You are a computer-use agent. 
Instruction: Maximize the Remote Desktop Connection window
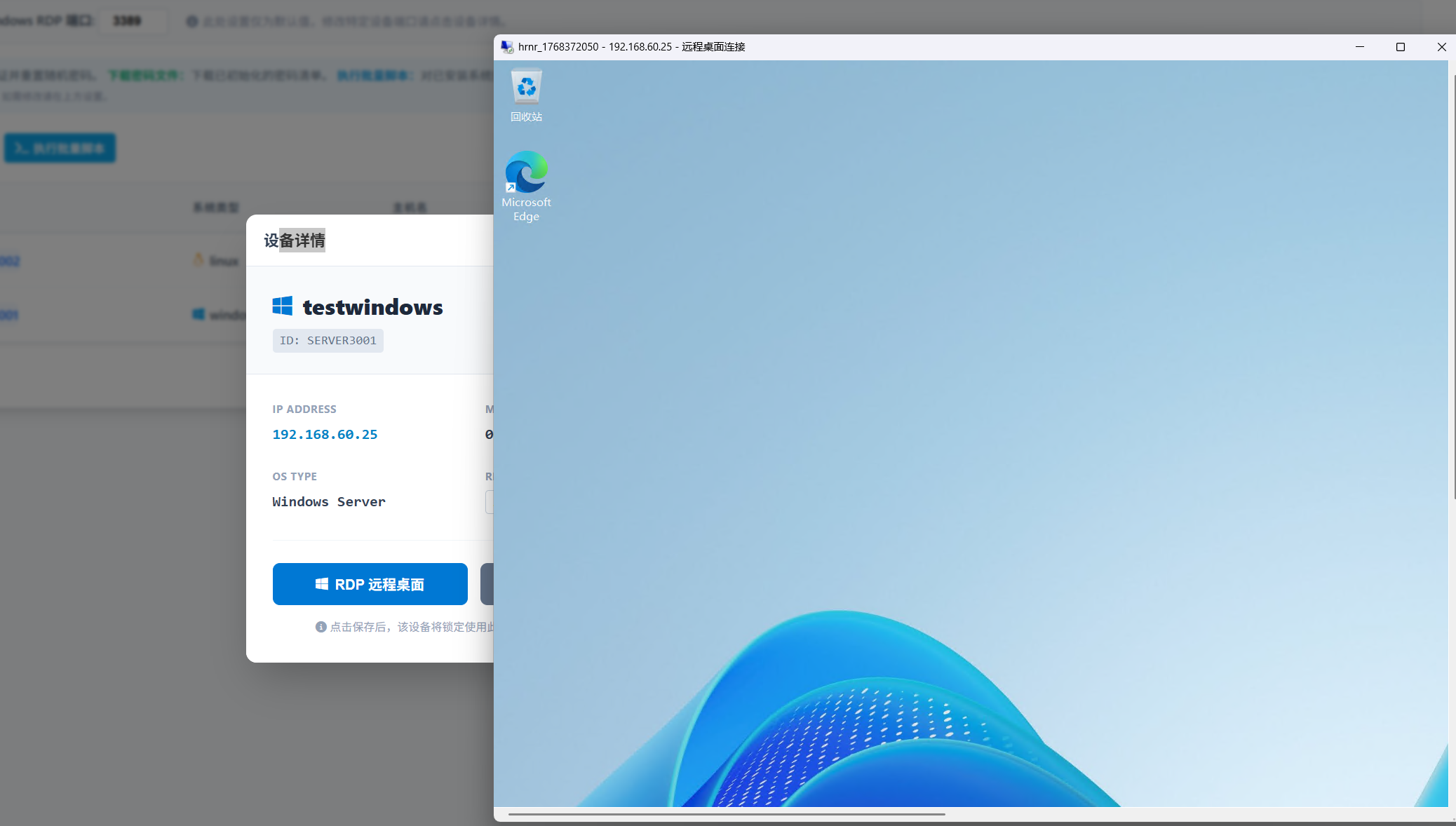[1401, 47]
